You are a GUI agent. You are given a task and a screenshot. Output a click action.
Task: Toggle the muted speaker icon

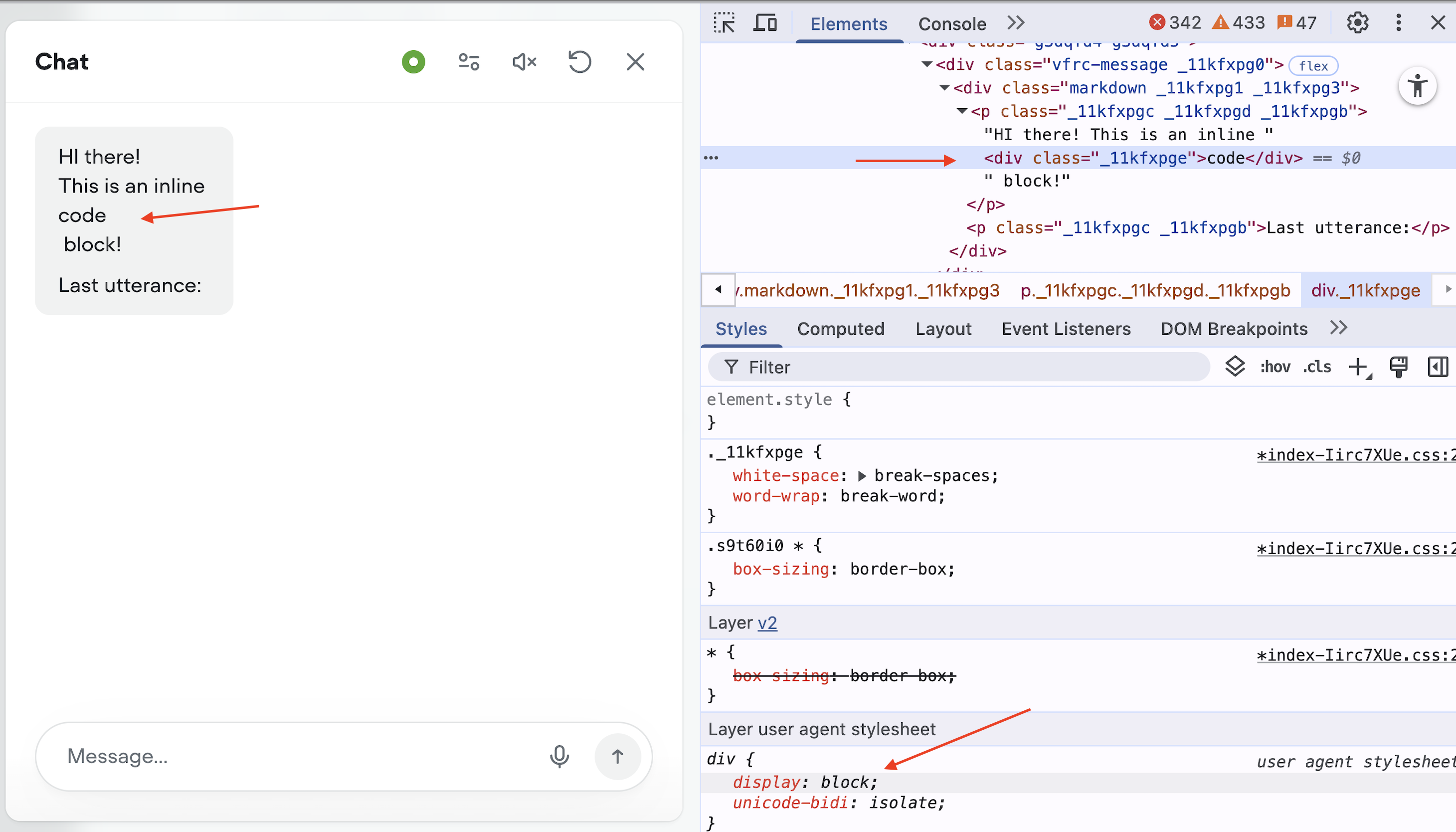pyautogui.click(x=524, y=62)
